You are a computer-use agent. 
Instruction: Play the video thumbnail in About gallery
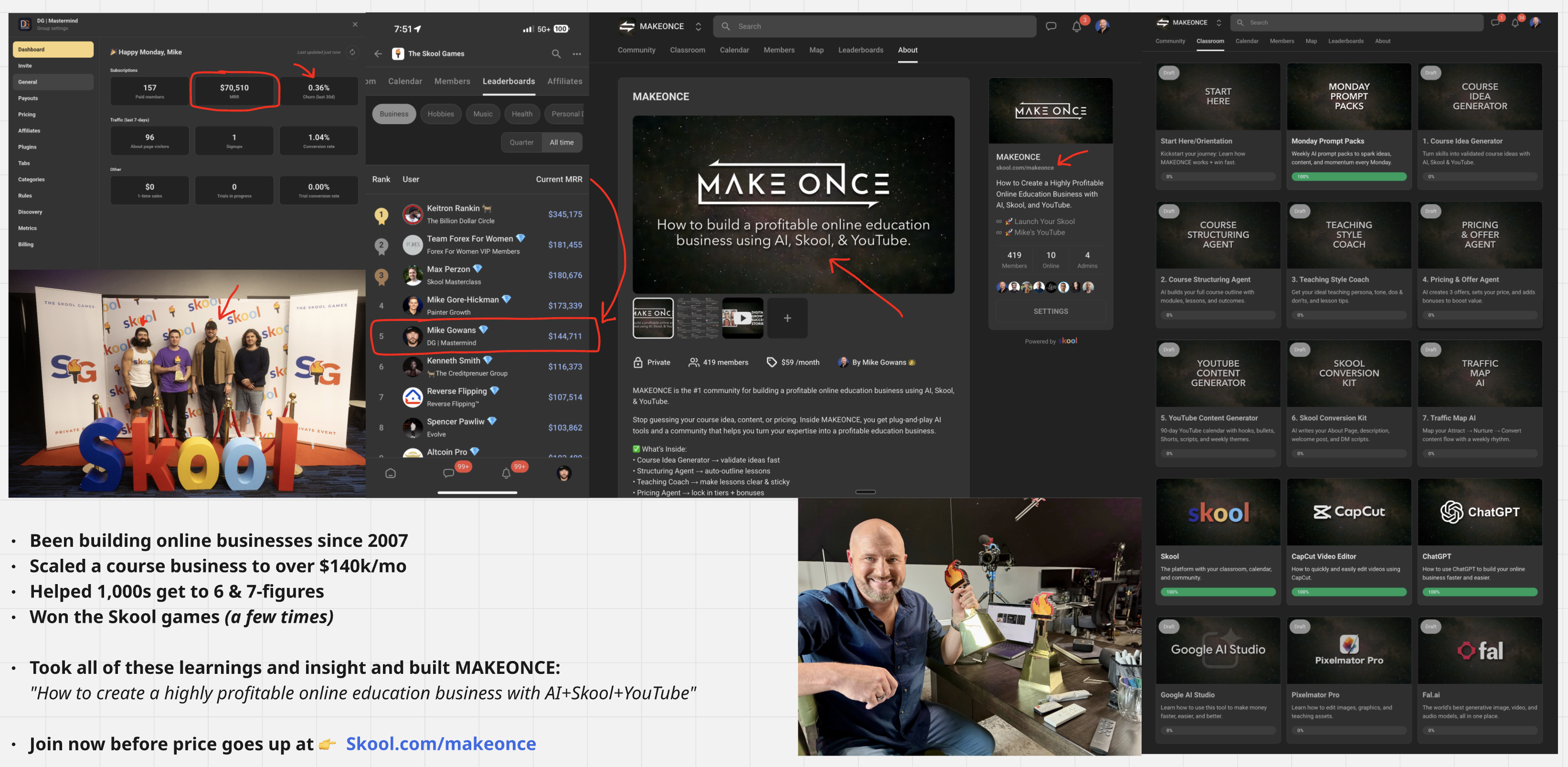click(742, 318)
